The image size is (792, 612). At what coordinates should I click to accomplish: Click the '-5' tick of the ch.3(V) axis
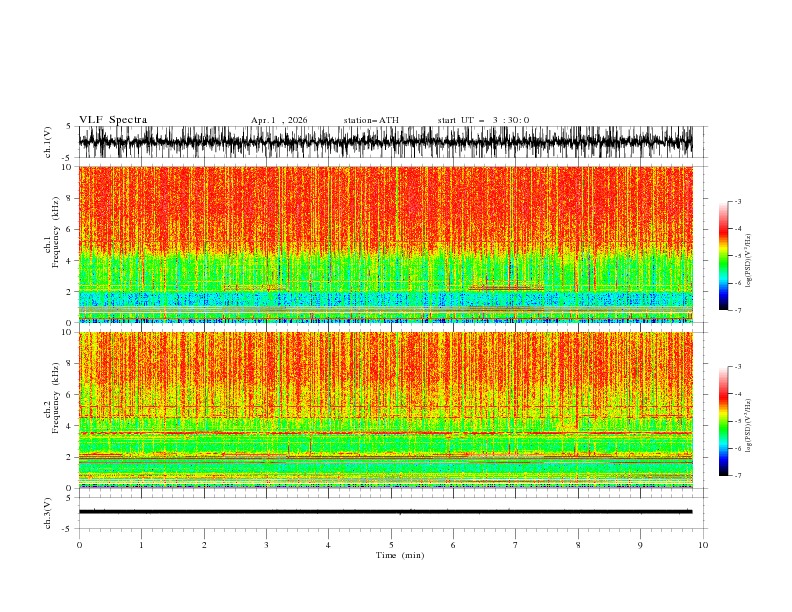[67, 529]
